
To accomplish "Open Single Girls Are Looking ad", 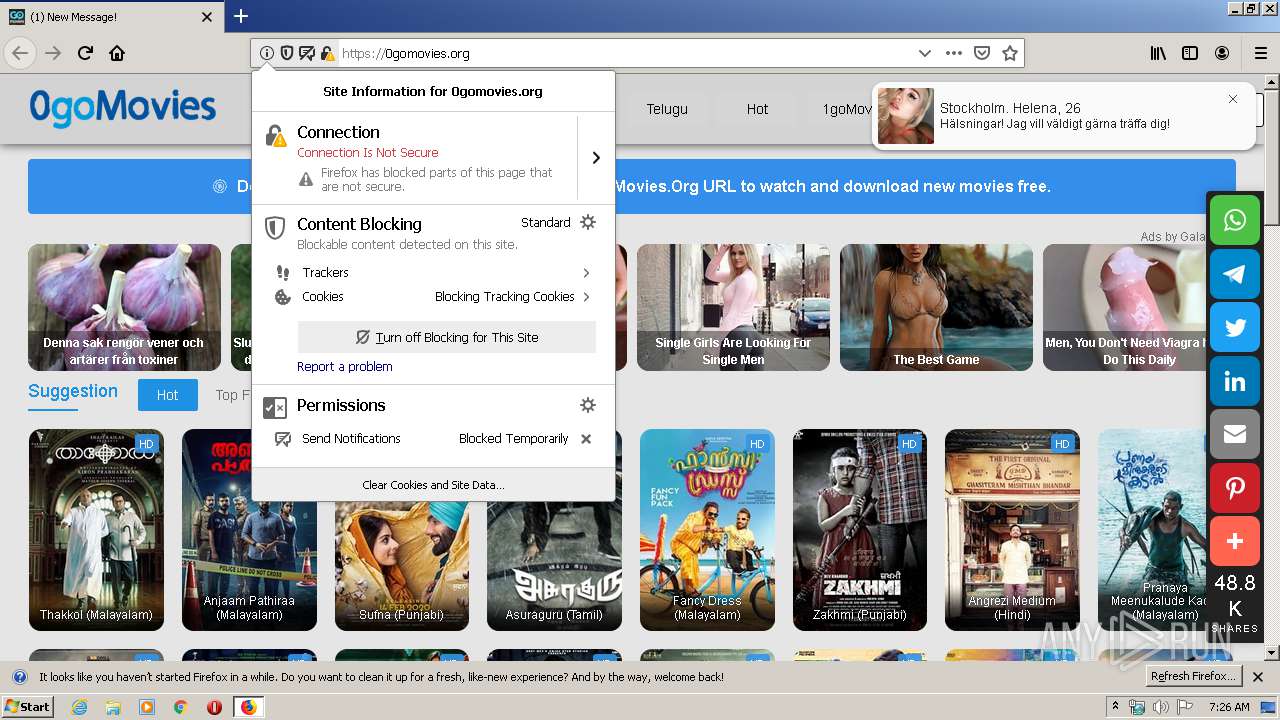I will 733,307.
